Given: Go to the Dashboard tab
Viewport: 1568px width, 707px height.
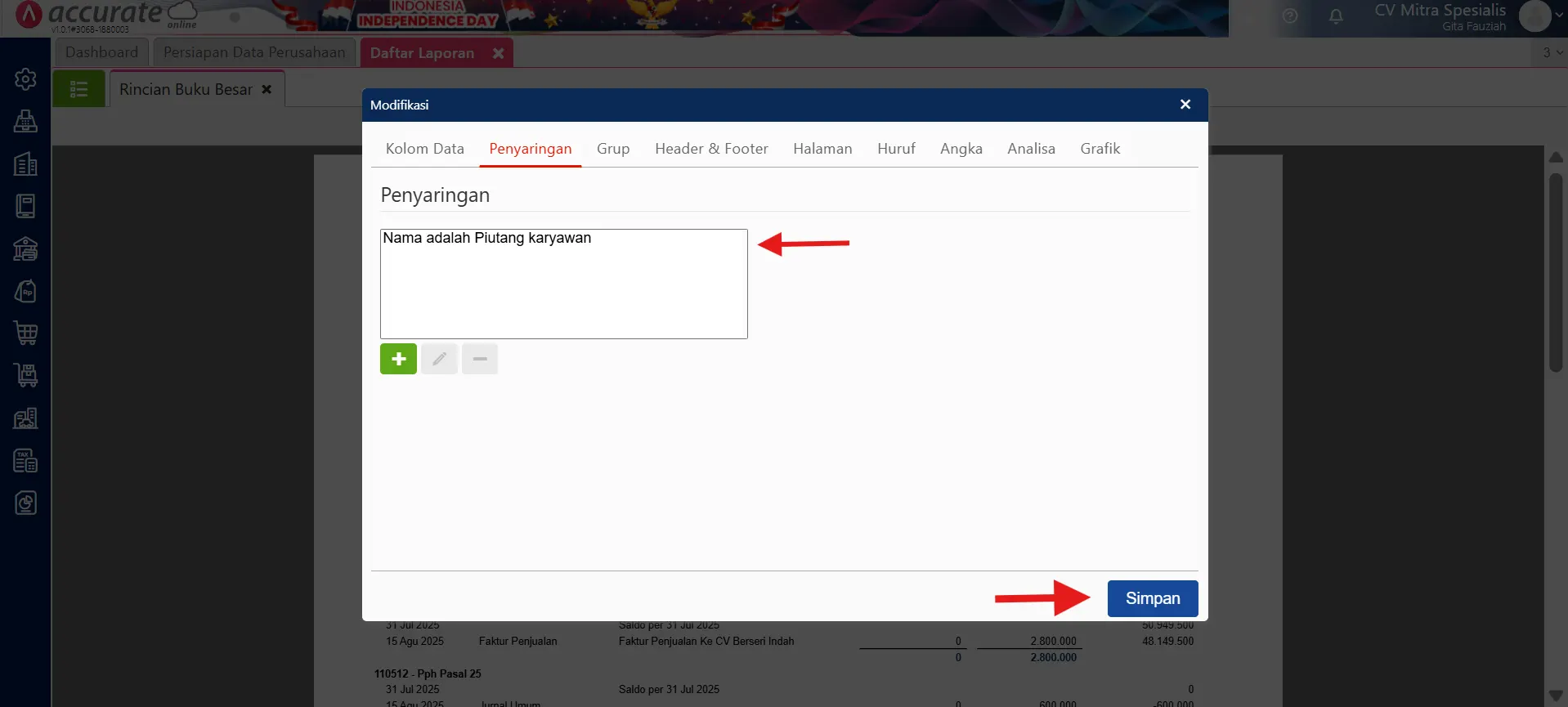Looking at the screenshot, I should 101,52.
